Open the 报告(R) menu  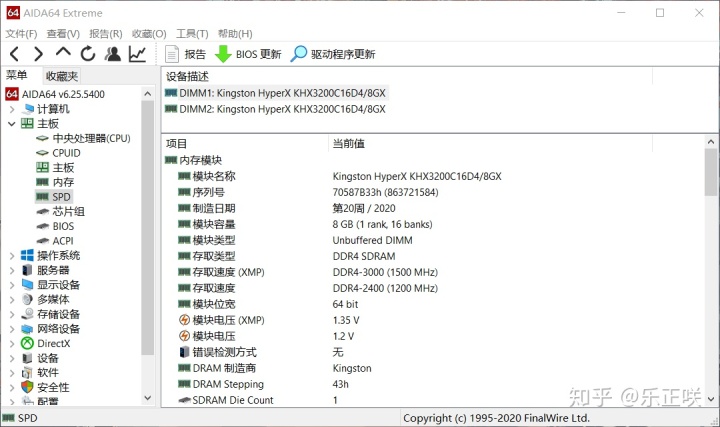pos(106,34)
